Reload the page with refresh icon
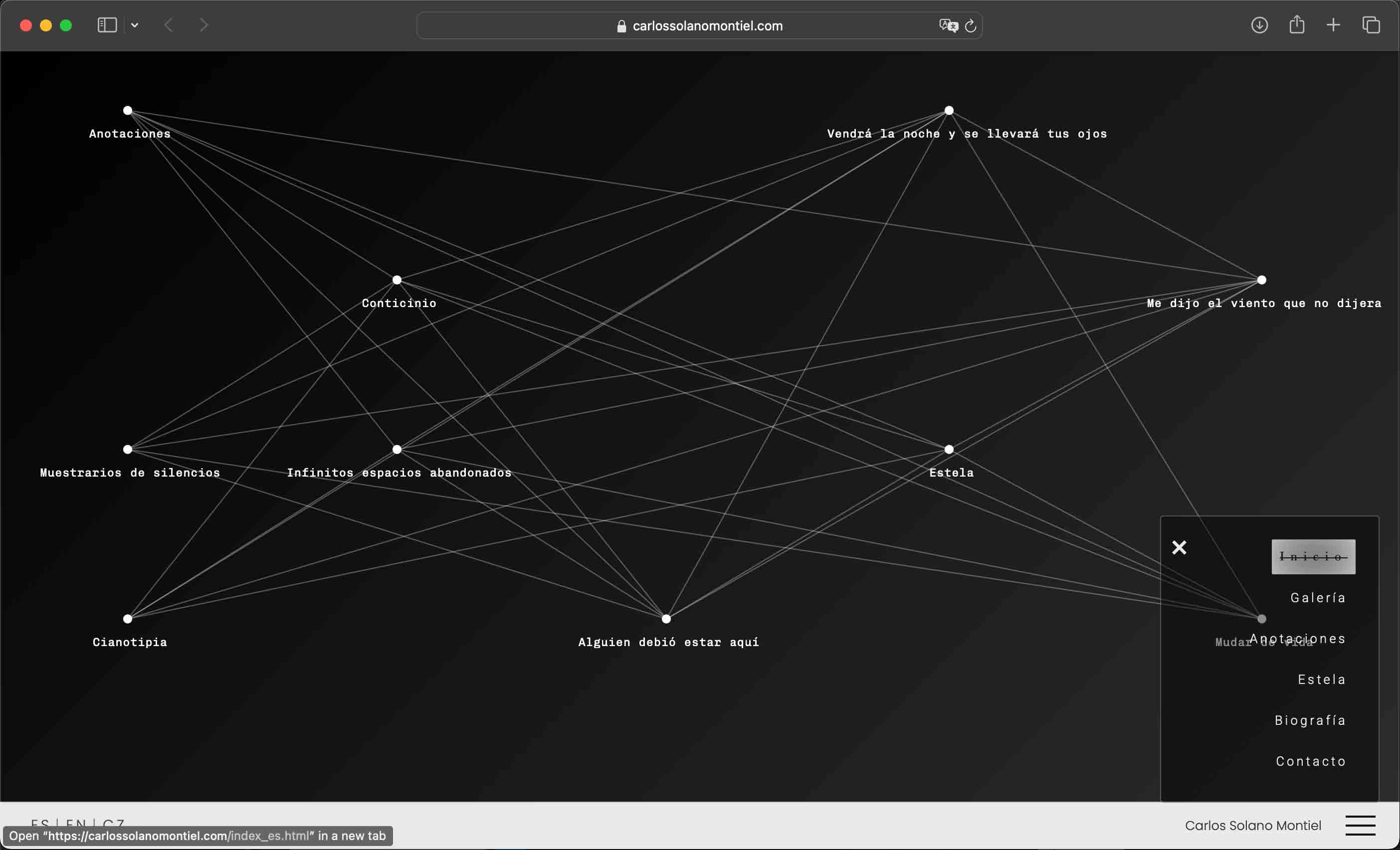 [971, 25]
